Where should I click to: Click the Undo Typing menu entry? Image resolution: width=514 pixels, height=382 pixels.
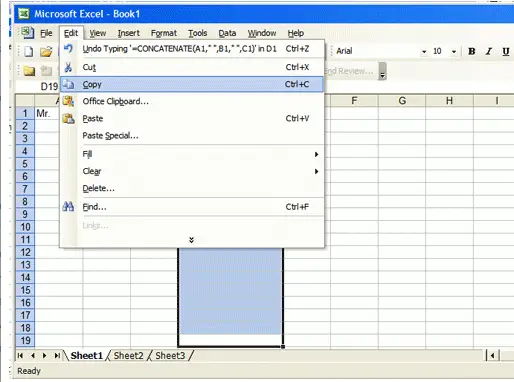192,49
